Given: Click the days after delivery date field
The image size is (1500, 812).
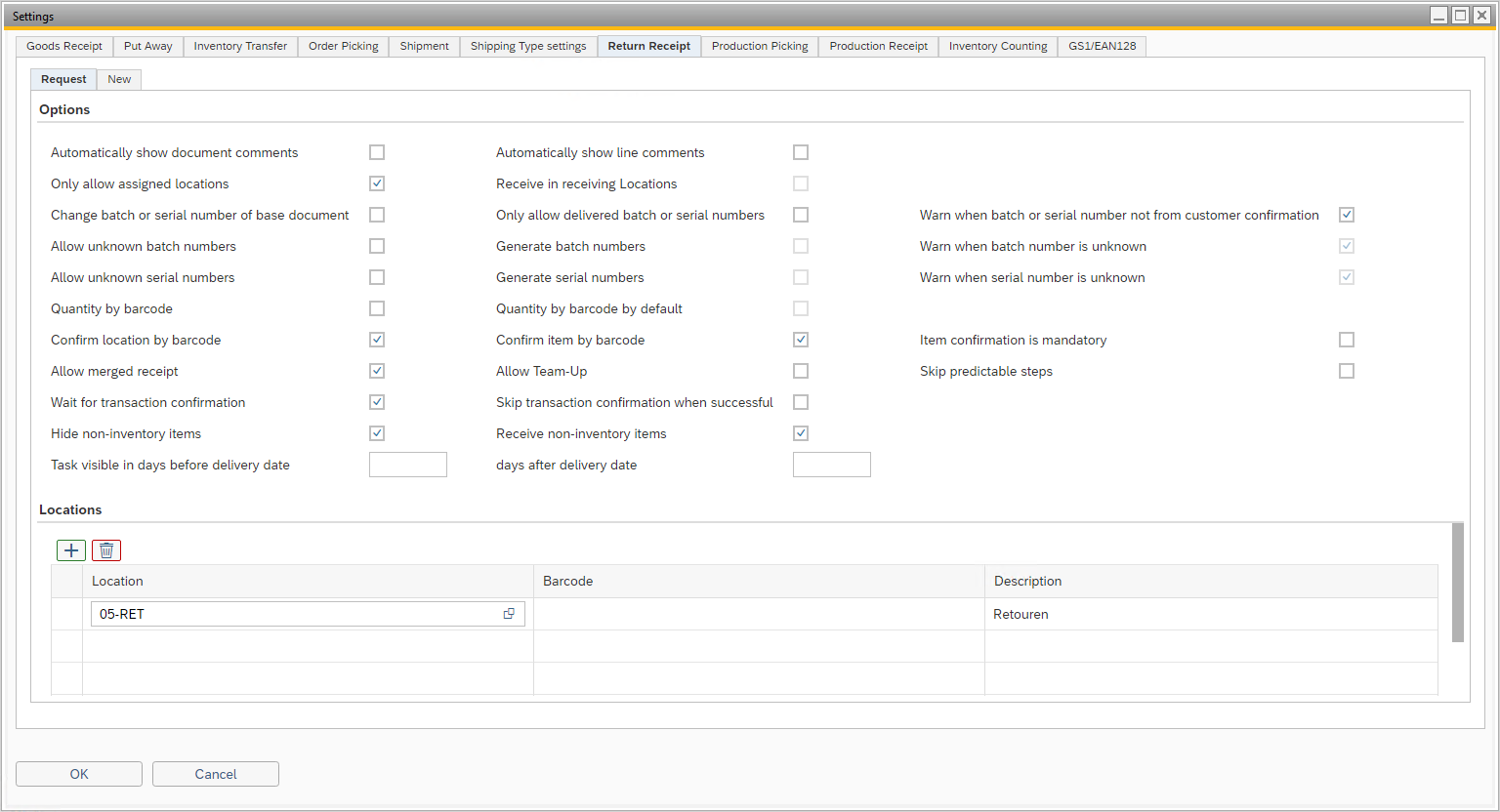Looking at the screenshot, I should pyautogui.click(x=831, y=465).
